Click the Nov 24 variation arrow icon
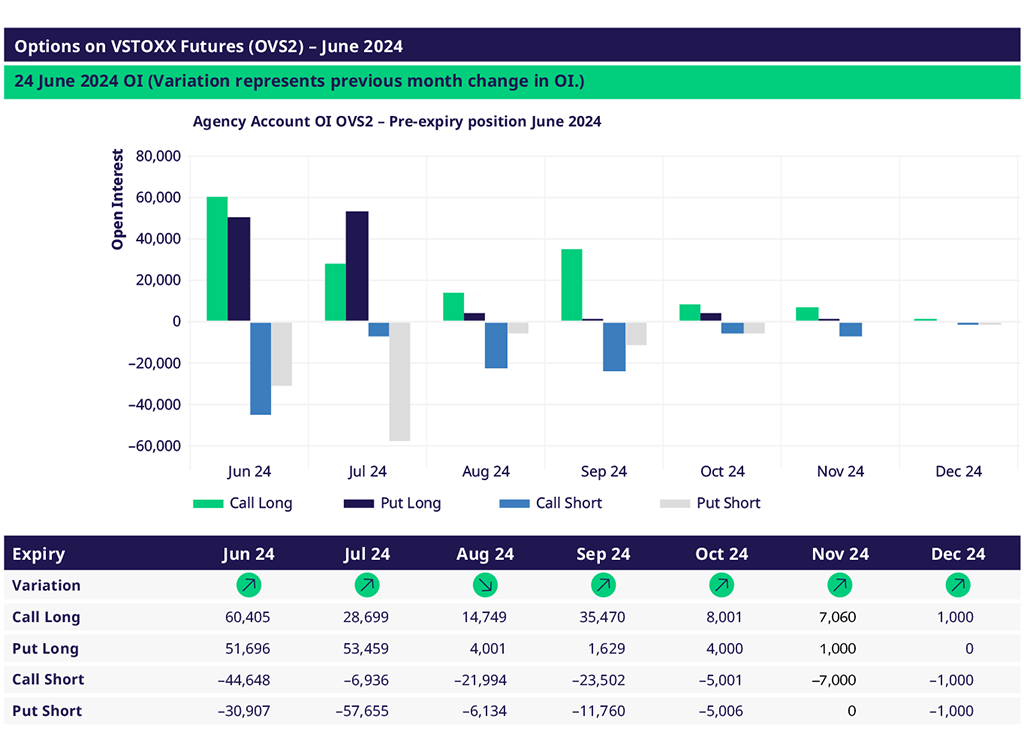This screenshot has height=749, width=1024. [840, 585]
